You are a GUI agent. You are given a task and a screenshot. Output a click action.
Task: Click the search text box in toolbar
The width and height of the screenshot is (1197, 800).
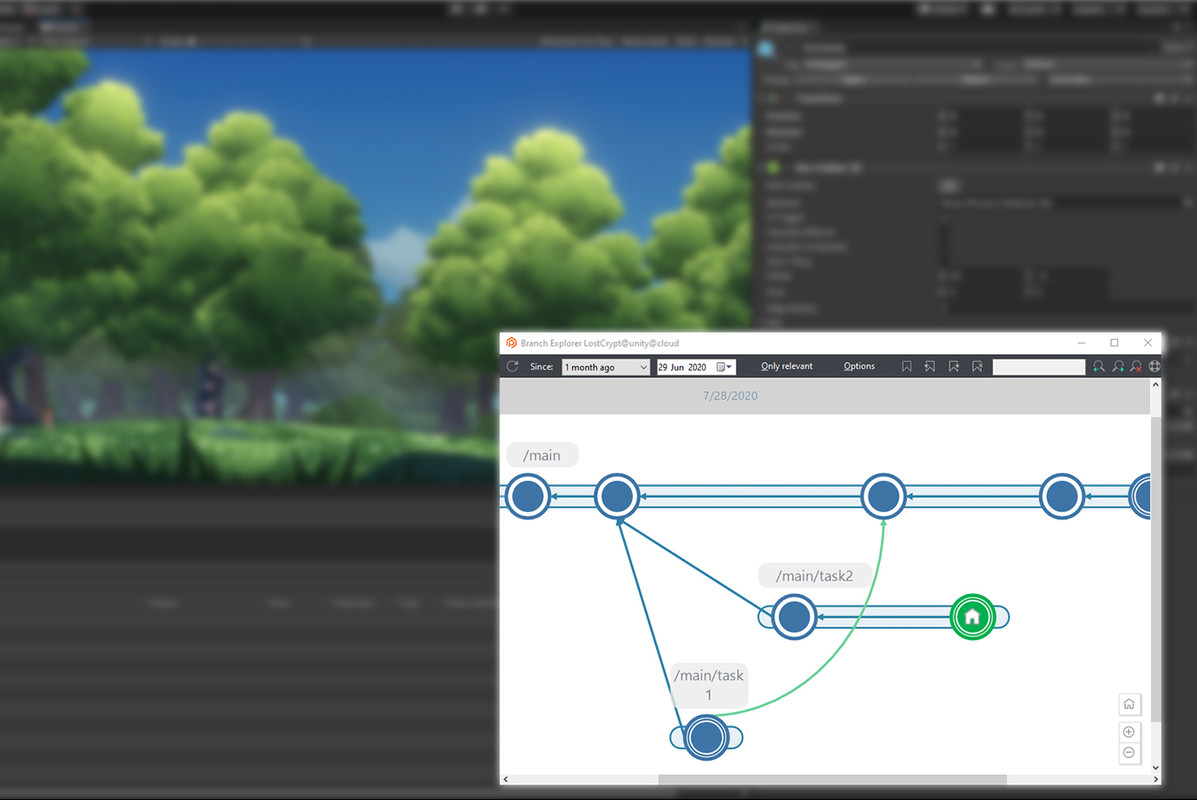[1038, 367]
